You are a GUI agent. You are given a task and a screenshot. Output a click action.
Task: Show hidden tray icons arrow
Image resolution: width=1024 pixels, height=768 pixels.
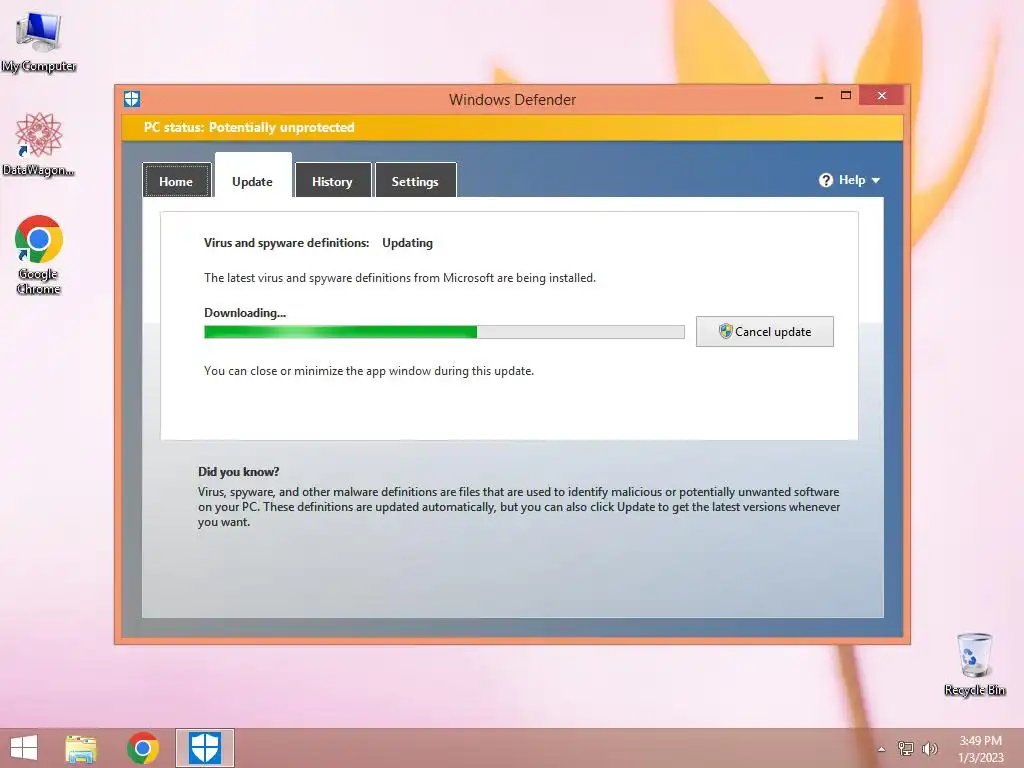[x=882, y=749]
